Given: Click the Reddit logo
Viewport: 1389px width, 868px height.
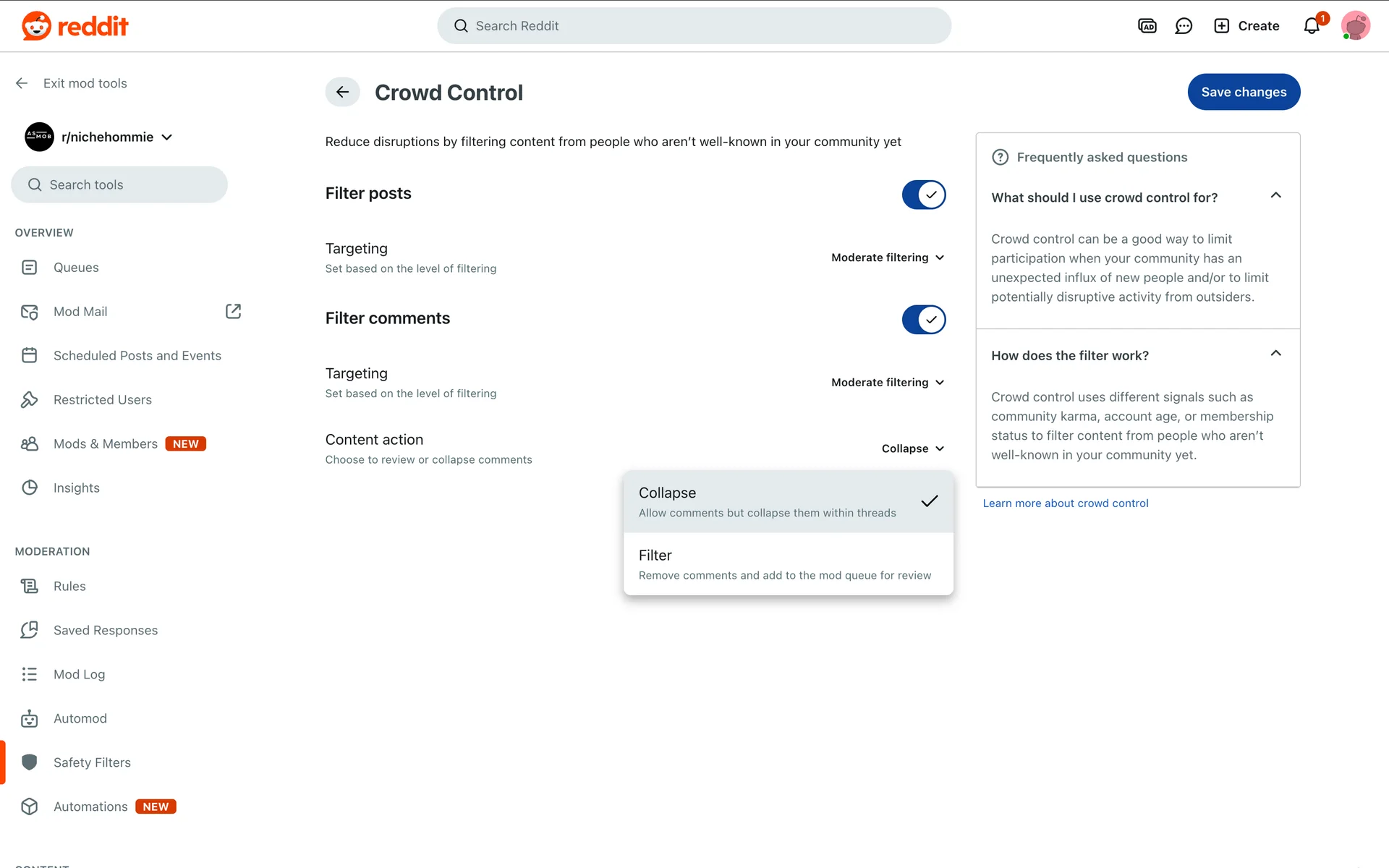Looking at the screenshot, I should [75, 26].
